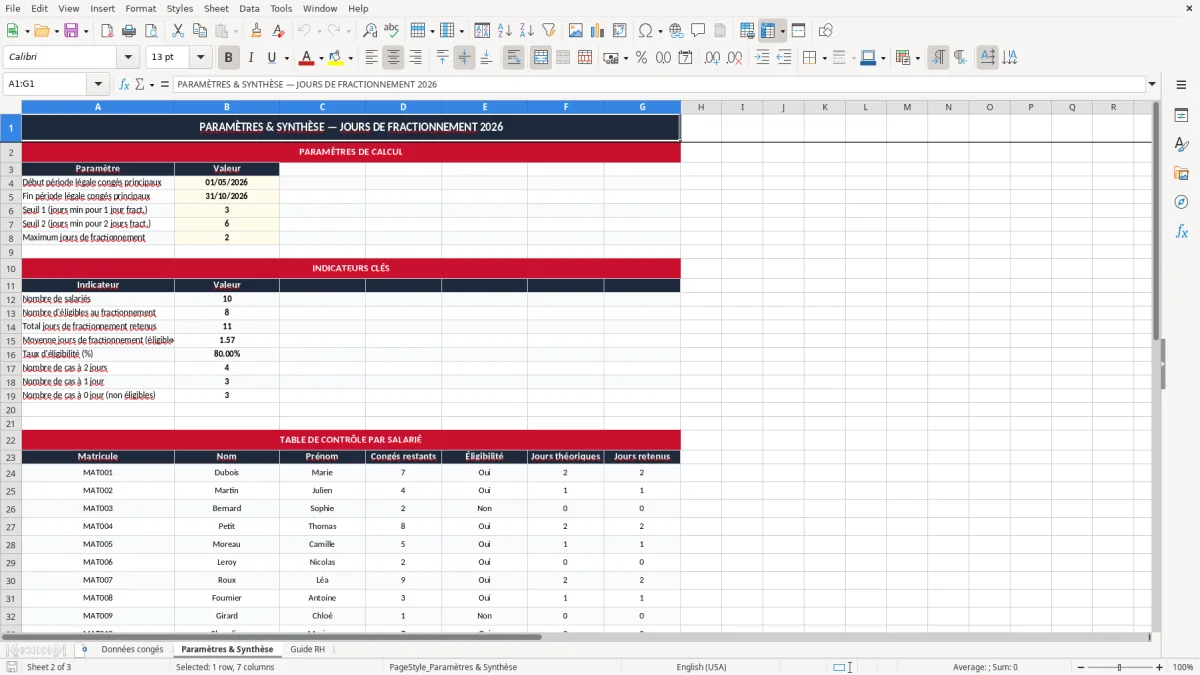Toggle Center Vertically alignment
Image resolution: width=1200 pixels, height=675 pixels.
[464, 58]
